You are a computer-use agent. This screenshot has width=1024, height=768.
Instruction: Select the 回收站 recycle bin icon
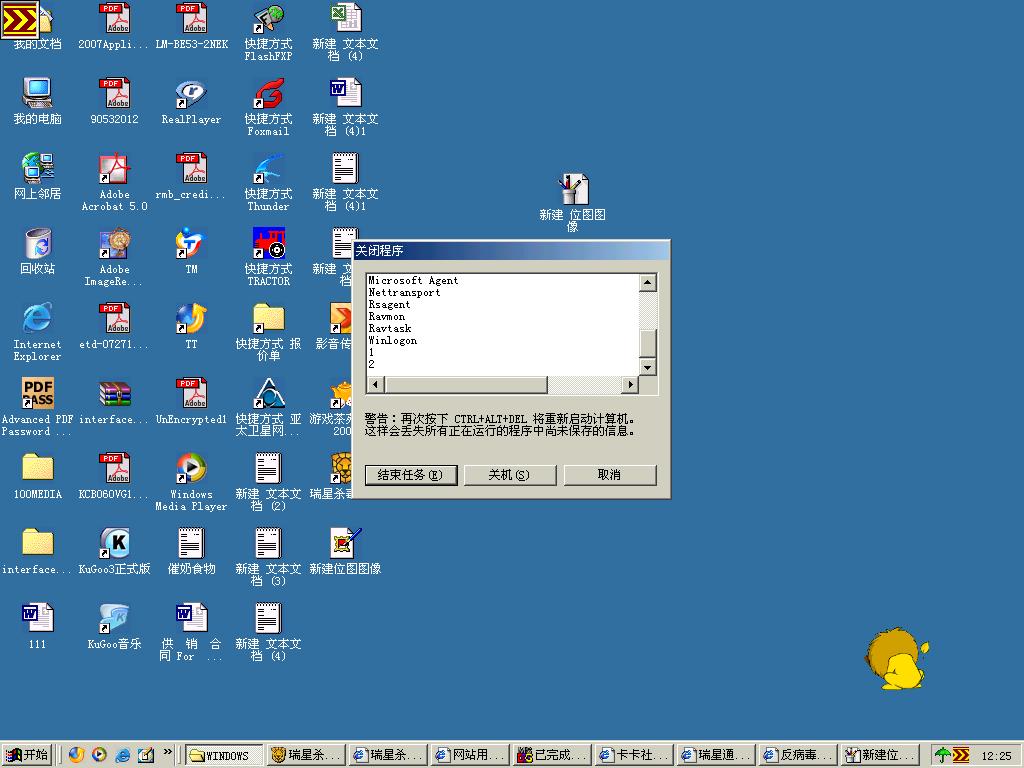pyautogui.click(x=37, y=250)
